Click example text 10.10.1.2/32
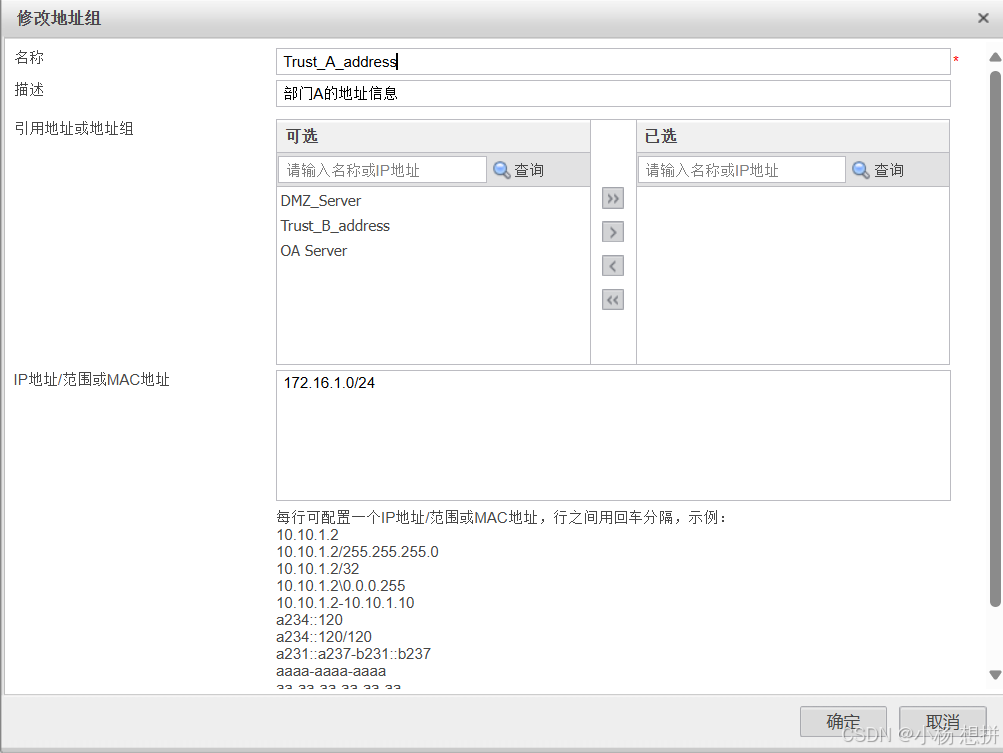The image size is (1003, 753). coord(318,569)
